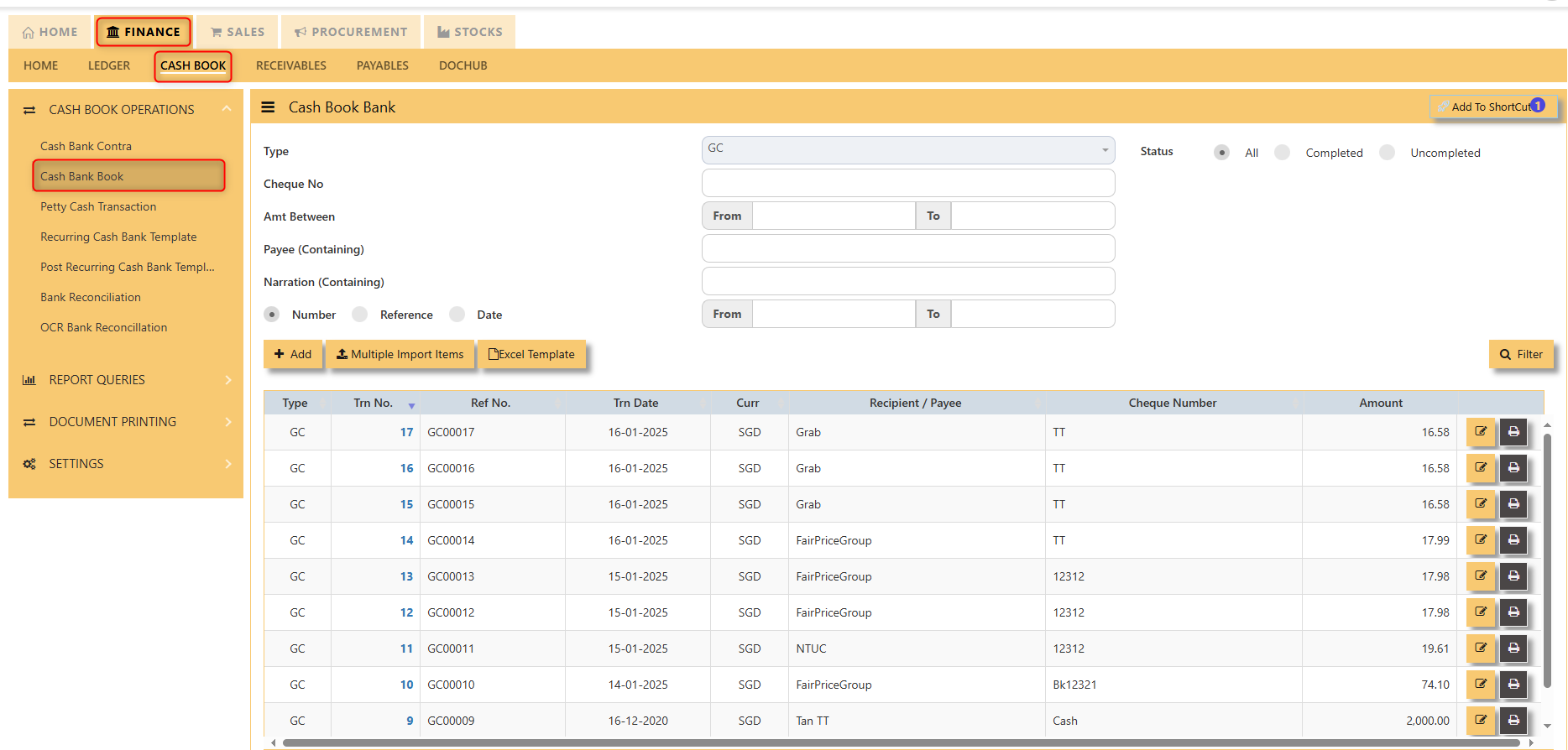Click the table's vertical scrollbar
Screen dimensions: 1568x750
tap(1548, 560)
